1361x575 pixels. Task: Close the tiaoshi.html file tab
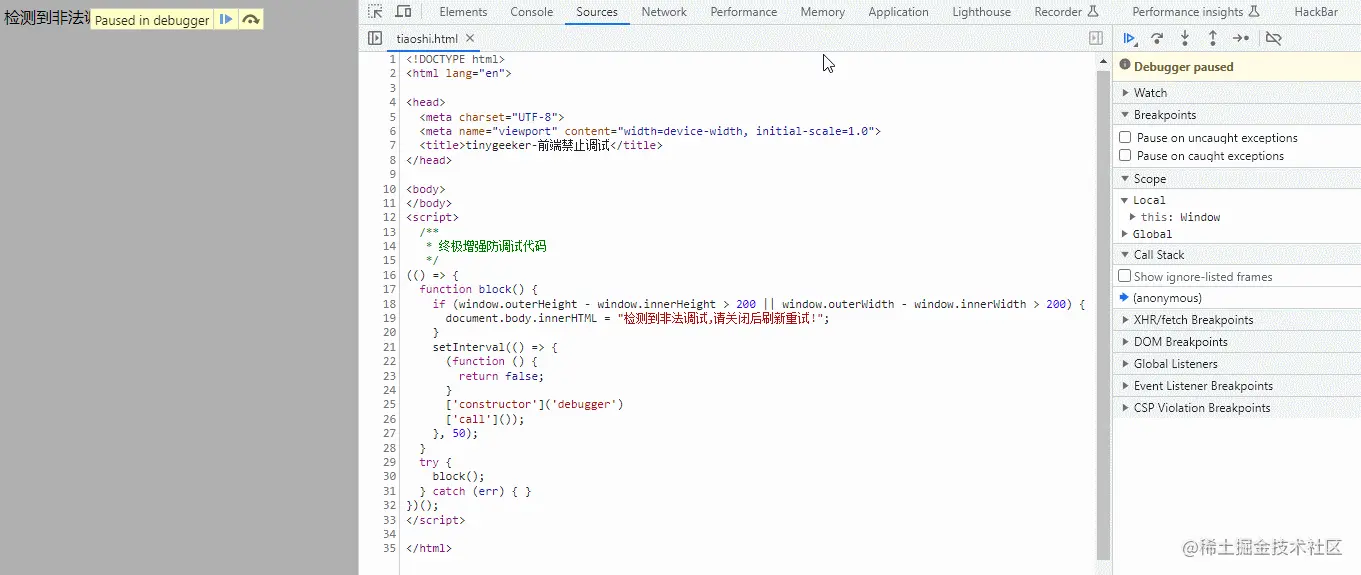coord(470,38)
